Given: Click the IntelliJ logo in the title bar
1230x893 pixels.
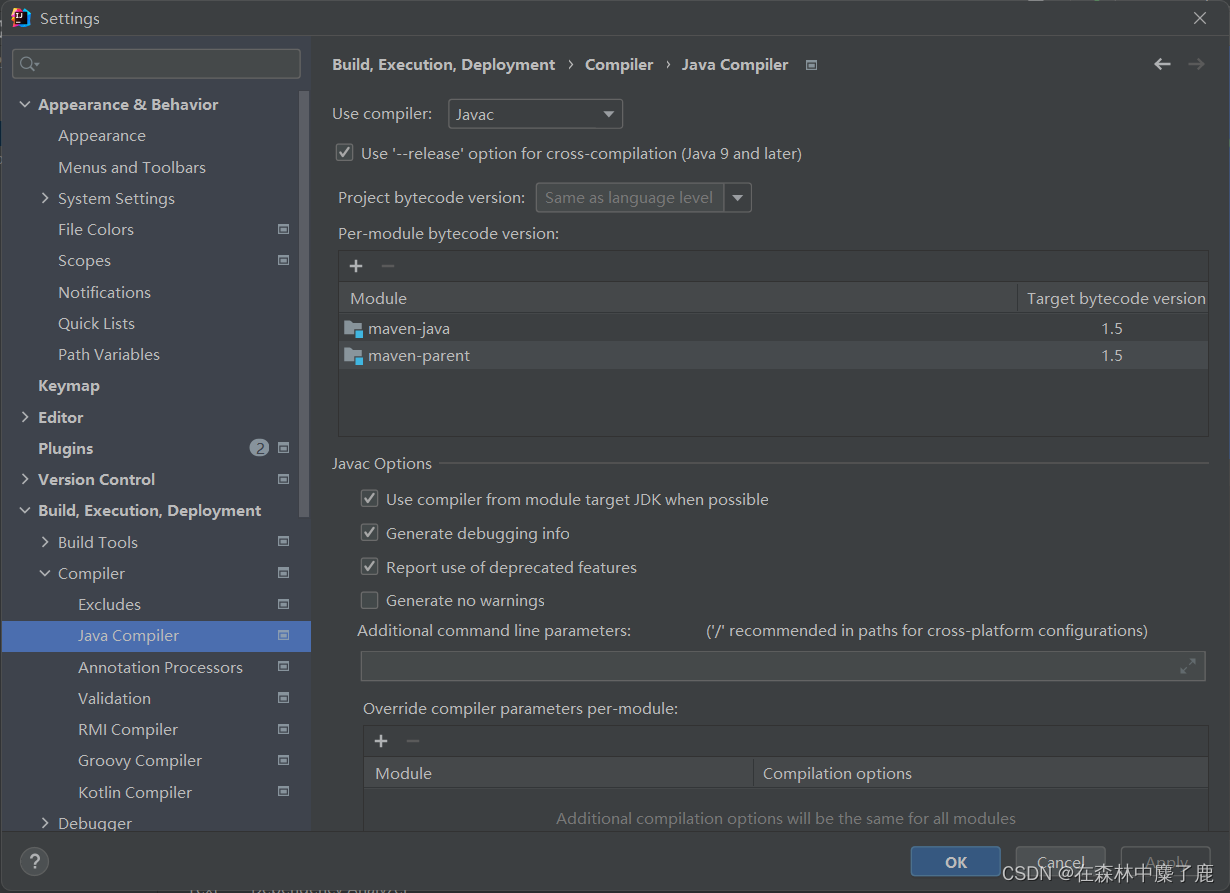Looking at the screenshot, I should coord(20,18).
